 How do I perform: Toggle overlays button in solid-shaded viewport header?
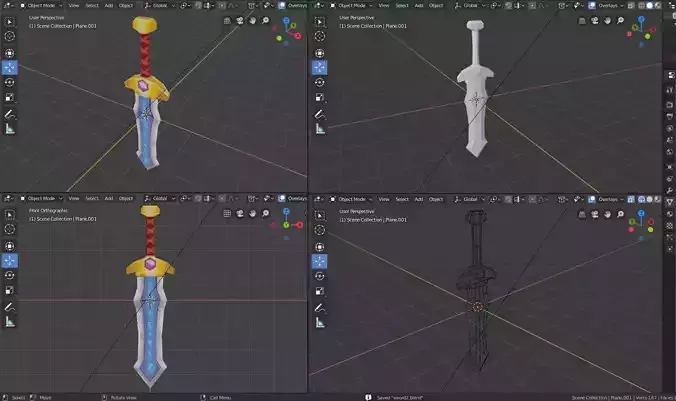(x=592, y=6)
